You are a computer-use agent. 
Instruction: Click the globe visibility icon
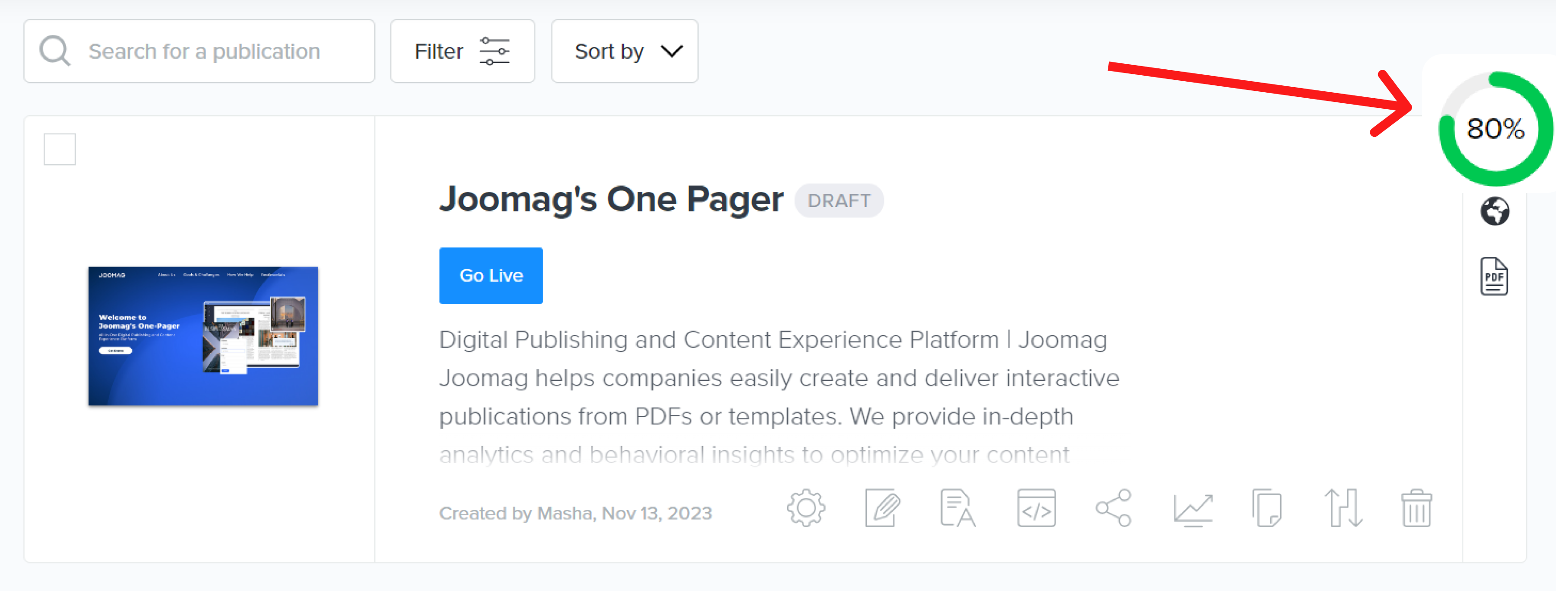pos(1494,211)
